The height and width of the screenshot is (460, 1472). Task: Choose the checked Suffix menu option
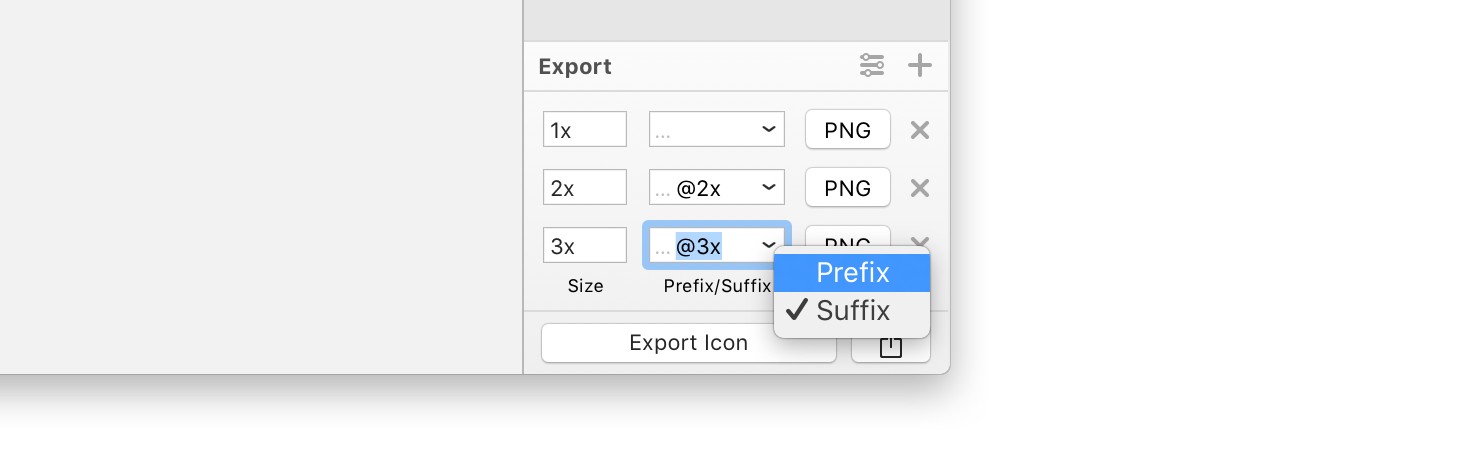[852, 311]
